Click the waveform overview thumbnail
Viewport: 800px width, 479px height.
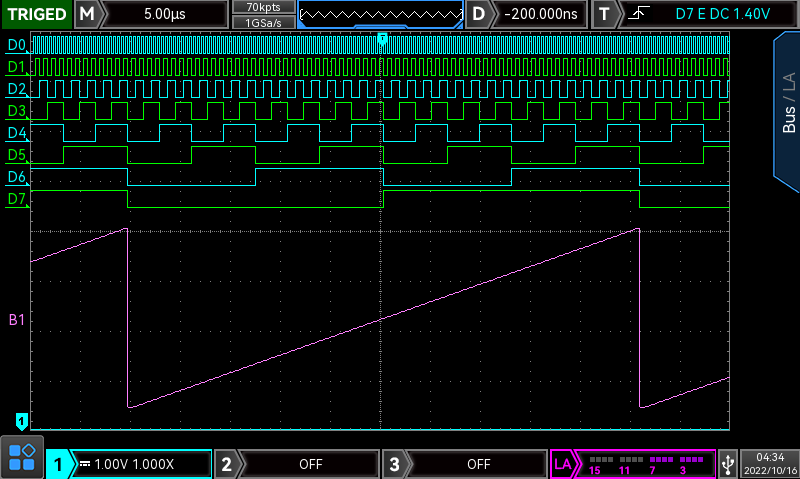pyautogui.click(x=380, y=14)
